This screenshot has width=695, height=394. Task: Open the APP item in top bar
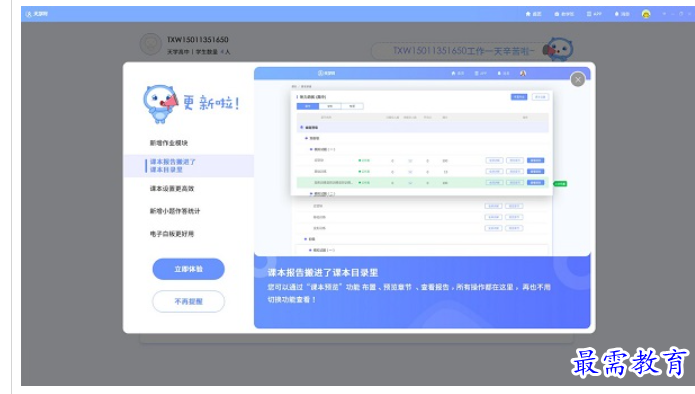point(594,14)
